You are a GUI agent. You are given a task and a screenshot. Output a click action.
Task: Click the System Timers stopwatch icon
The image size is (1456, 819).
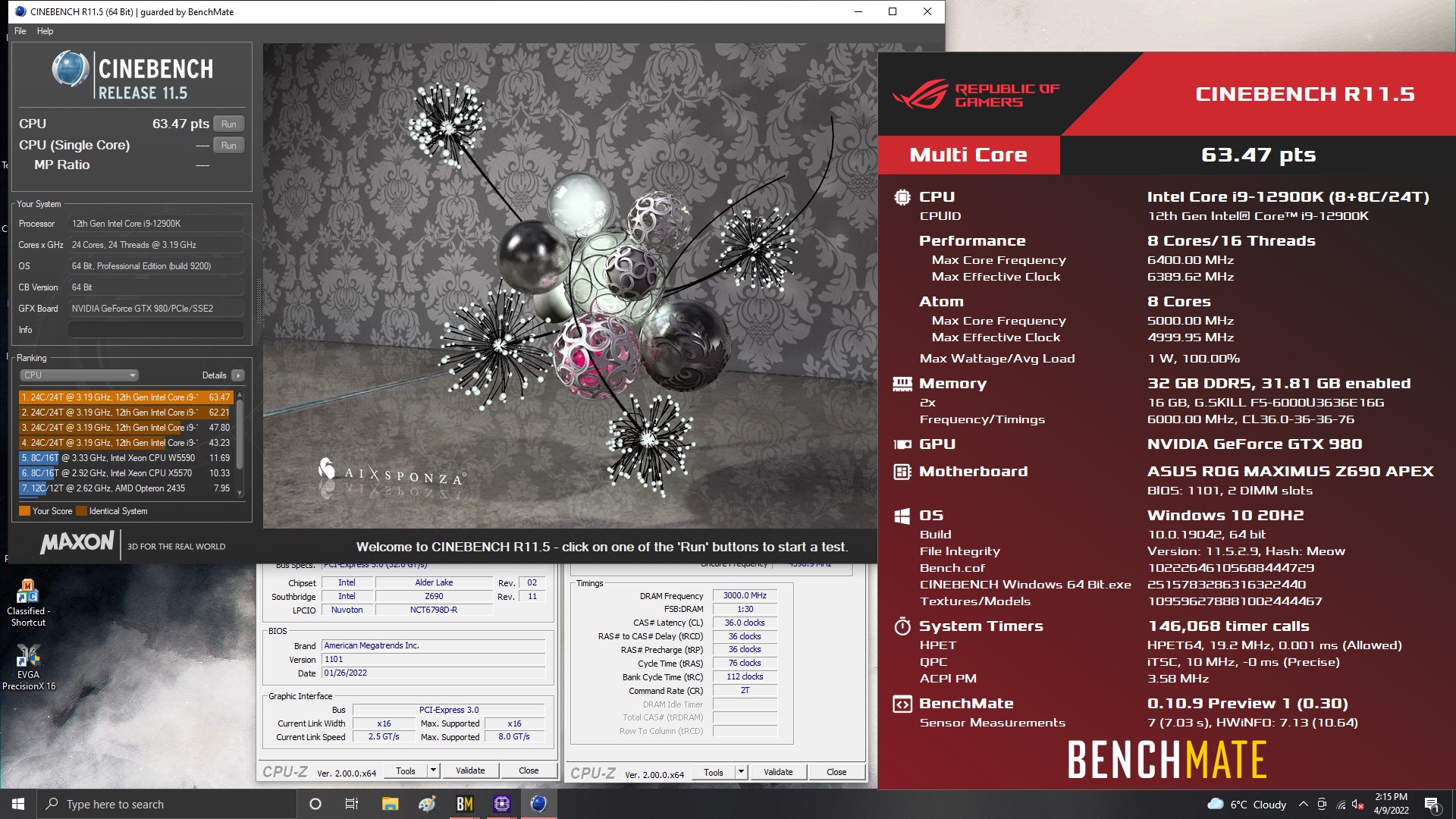pyautogui.click(x=902, y=626)
